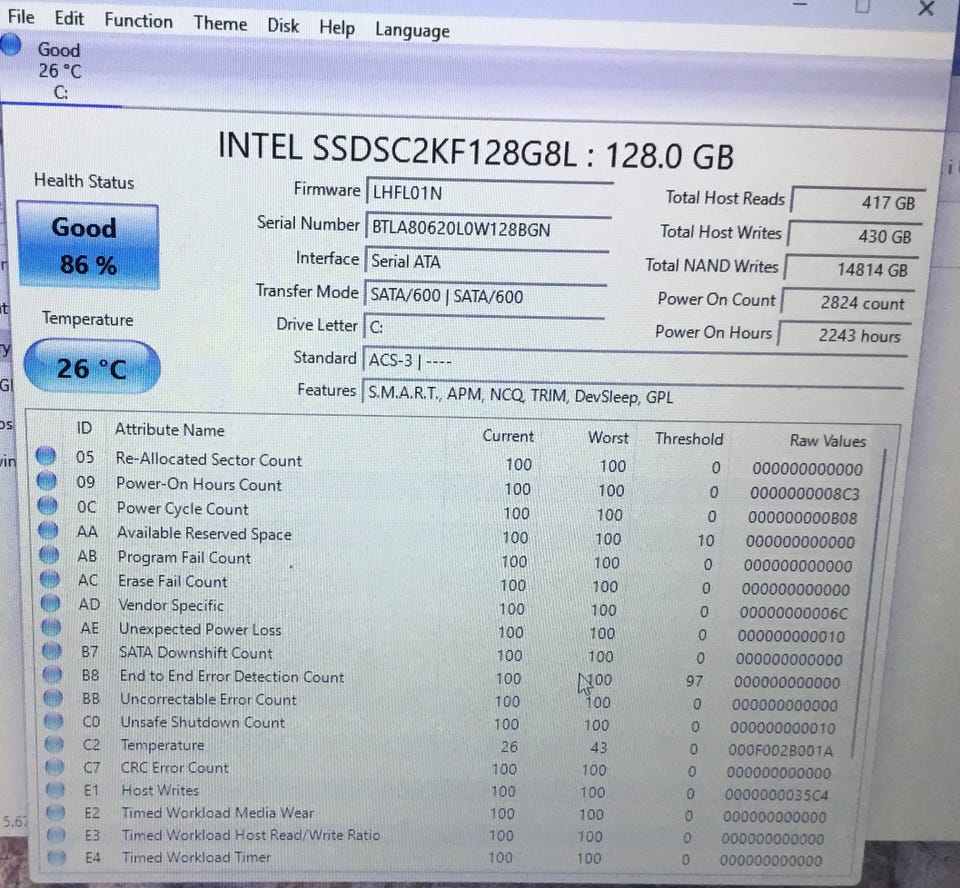Image resolution: width=960 pixels, height=888 pixels.
Task: Click the Total NAND Writes value 14814 GB
Action: pos(850,269)
